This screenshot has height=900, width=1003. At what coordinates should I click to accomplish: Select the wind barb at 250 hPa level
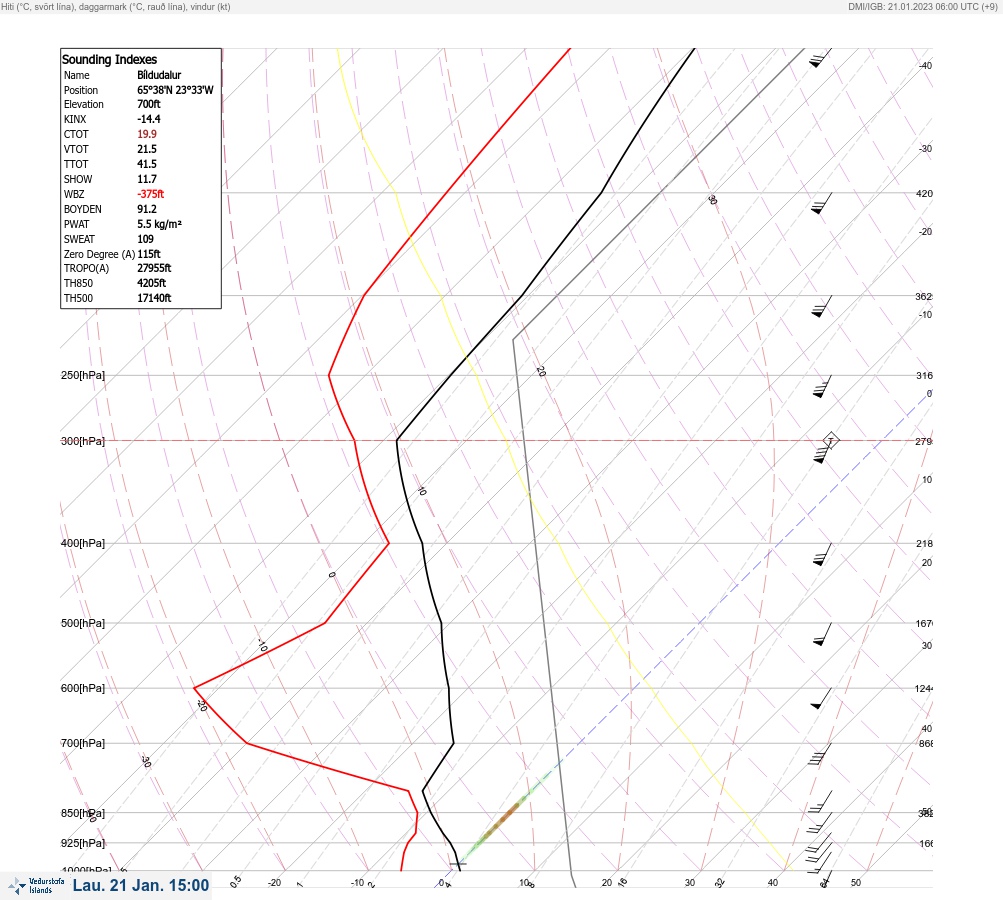pyautogui.click(x=822, y=386)
